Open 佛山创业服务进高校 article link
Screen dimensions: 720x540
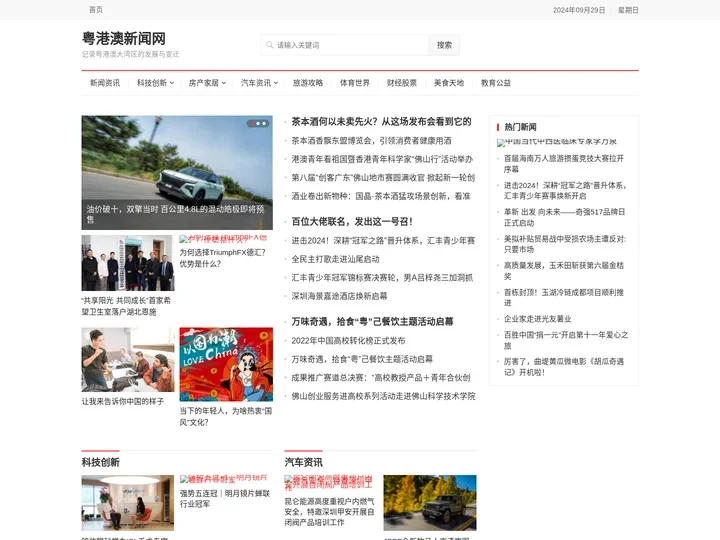(383, 396)
